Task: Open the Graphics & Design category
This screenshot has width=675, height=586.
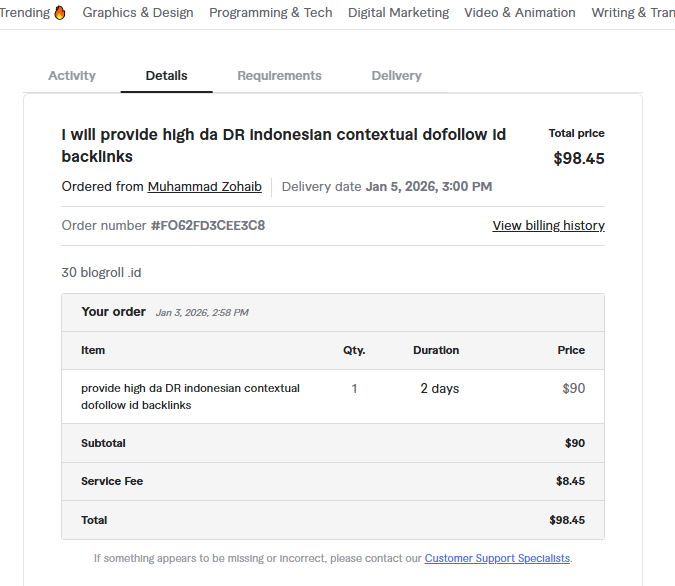Action: click(138, 13)
